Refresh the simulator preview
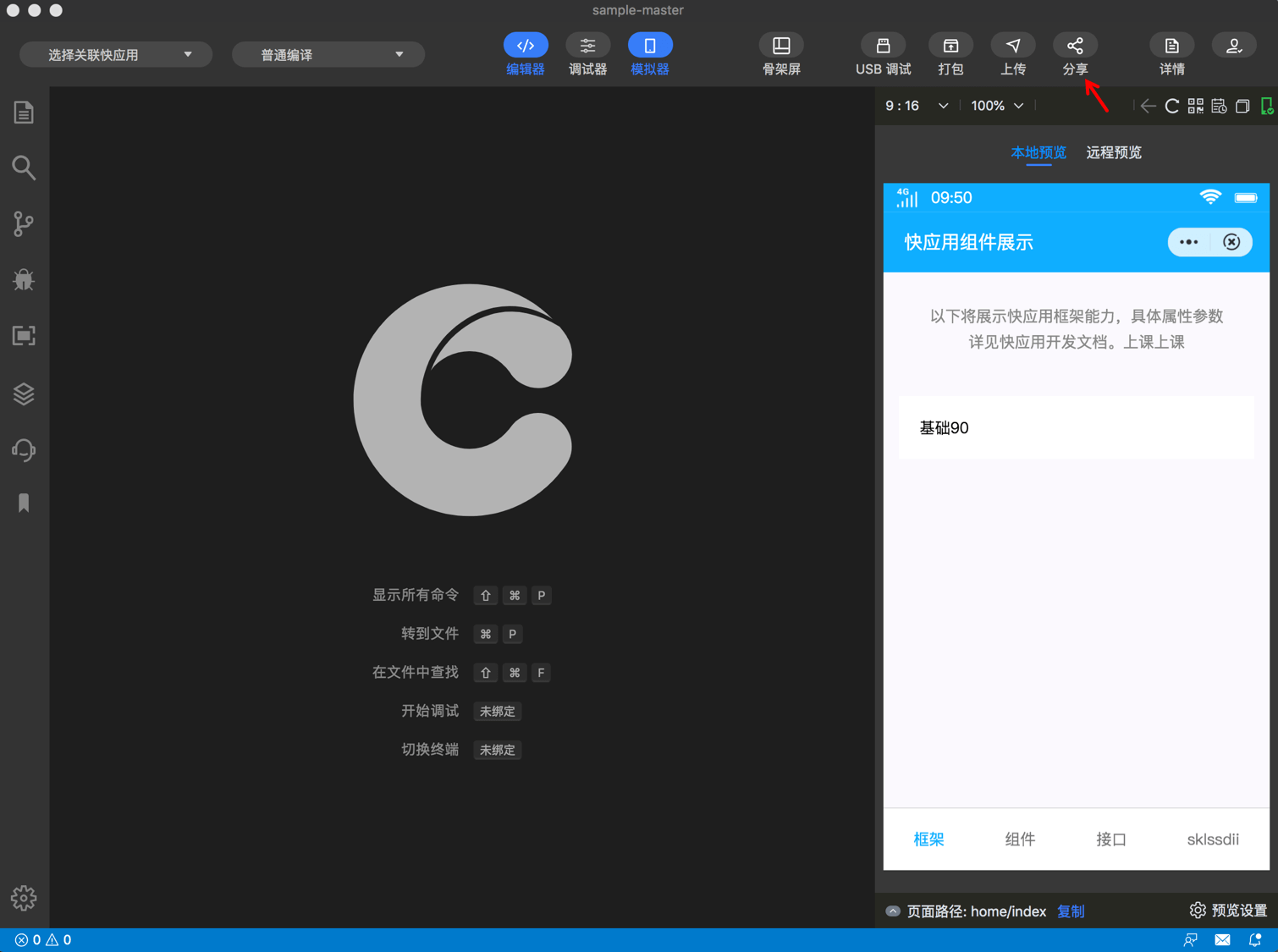This screenshot has height=952, width=1278. point(1171,106)
